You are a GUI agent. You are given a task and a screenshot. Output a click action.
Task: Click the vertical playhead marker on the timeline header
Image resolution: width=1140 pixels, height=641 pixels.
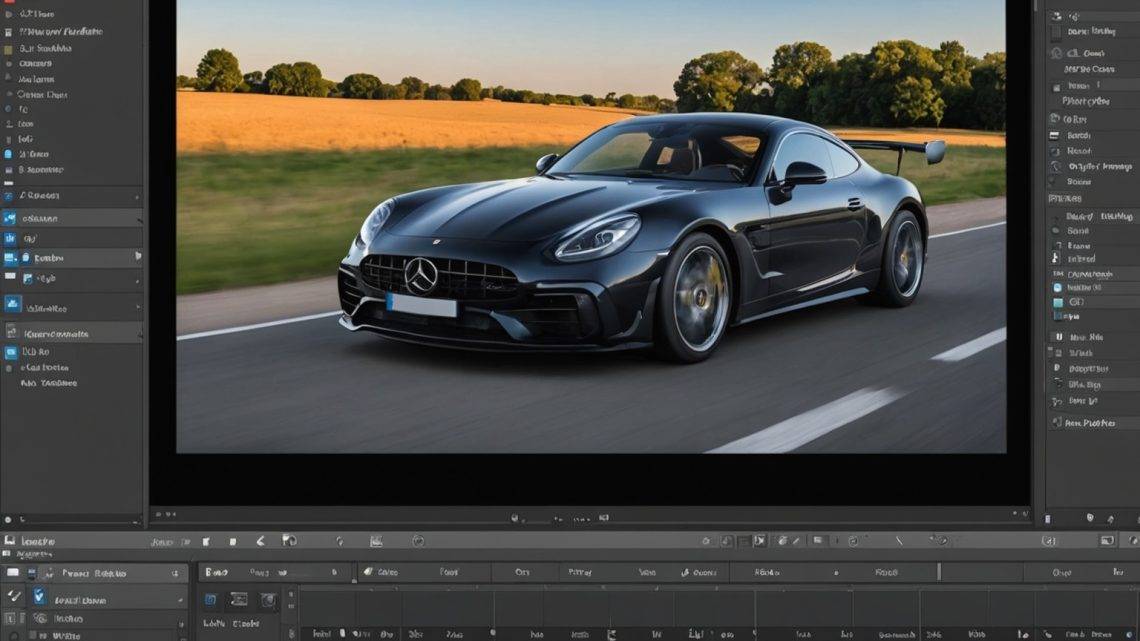click(939, 572)
